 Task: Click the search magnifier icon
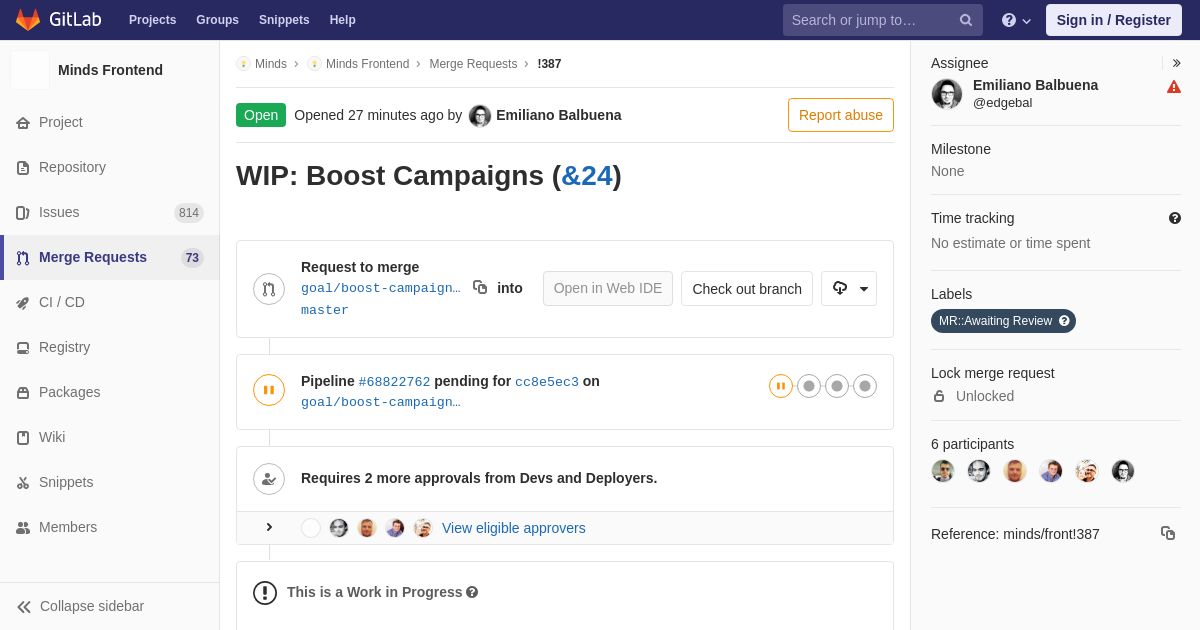point(966,20)
